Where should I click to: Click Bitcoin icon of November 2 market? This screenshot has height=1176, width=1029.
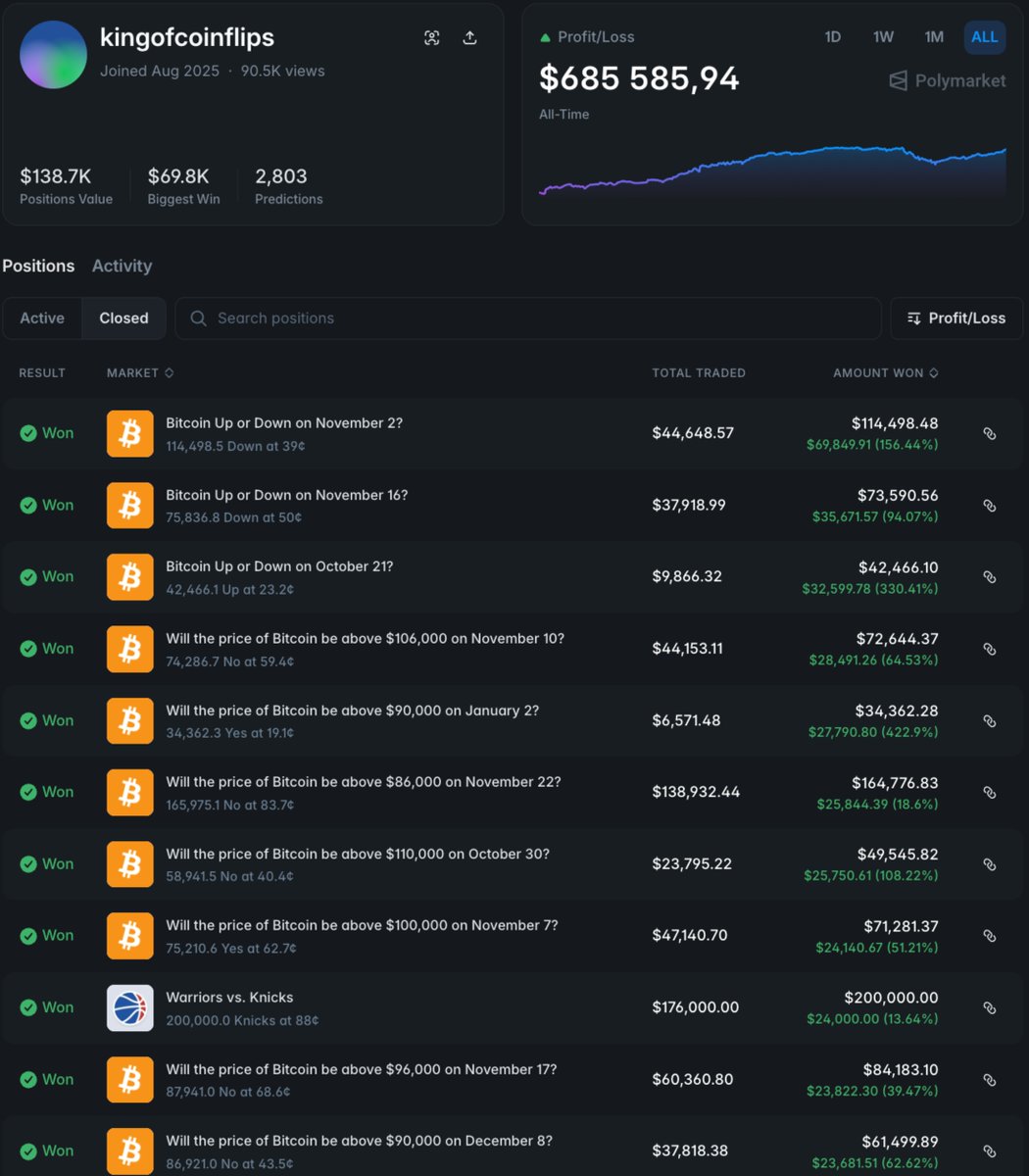[x=130, y=433]
